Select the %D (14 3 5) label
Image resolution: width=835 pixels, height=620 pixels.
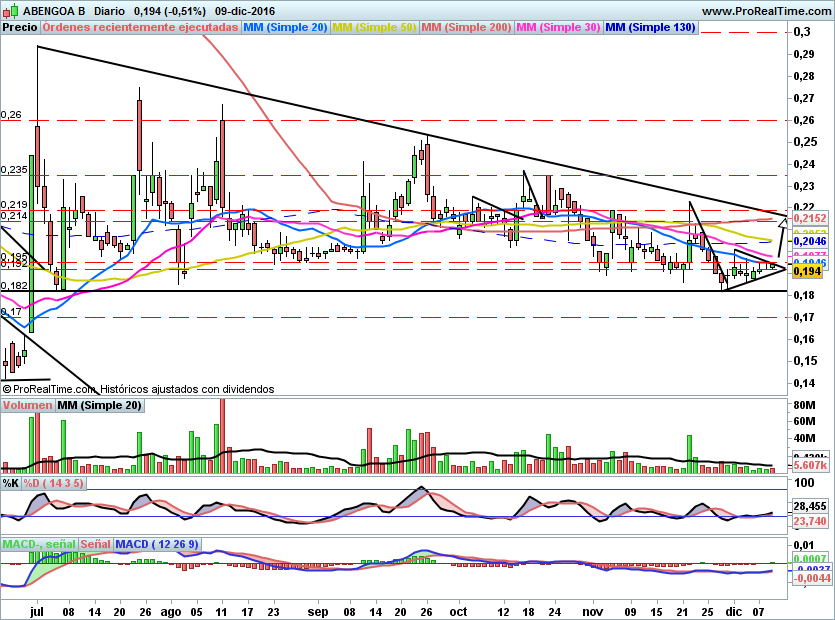54,483
